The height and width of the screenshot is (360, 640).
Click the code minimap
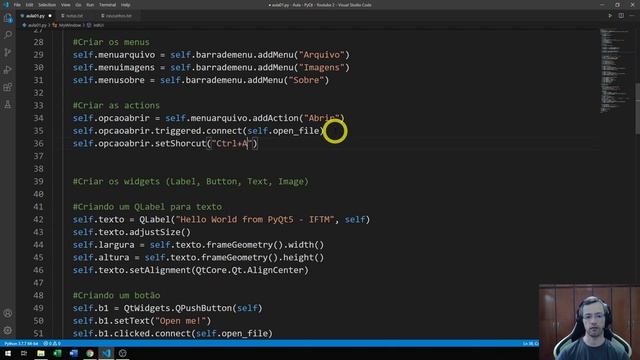point(616,71)
